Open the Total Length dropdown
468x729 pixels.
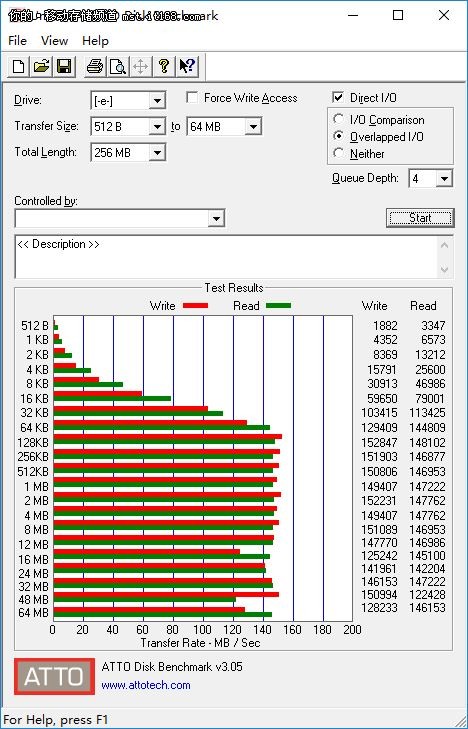coord(157,152)
